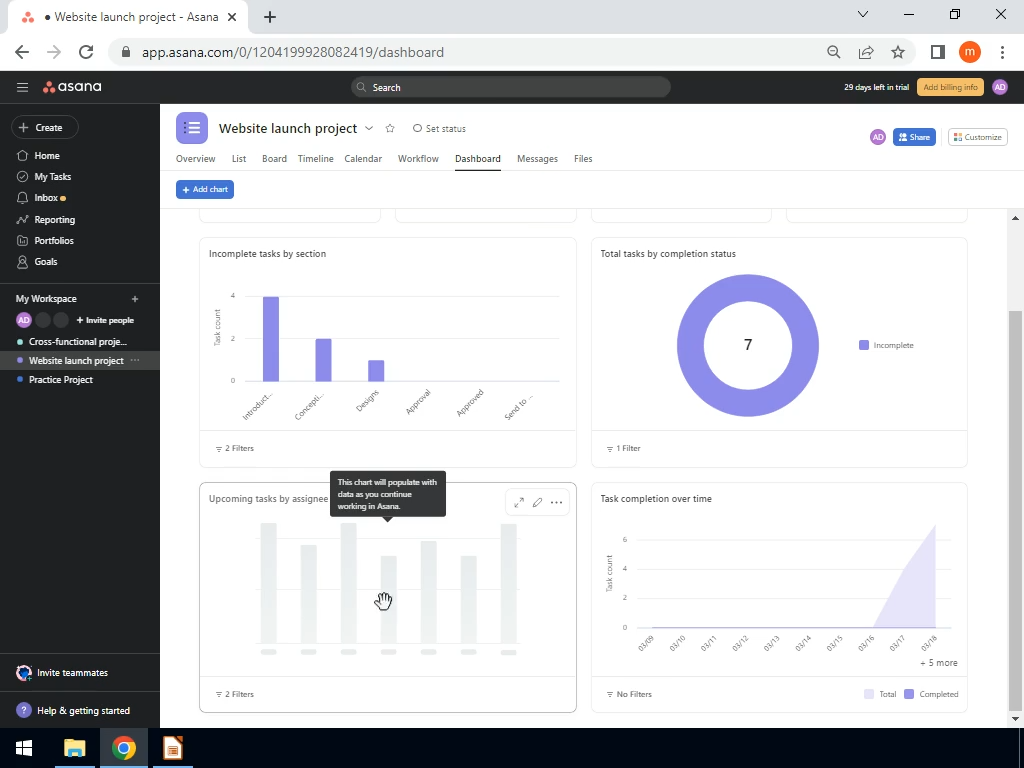
Task: Expand 2 Filters on Incomplete tasks chart
Action: [x=234, y=449]
